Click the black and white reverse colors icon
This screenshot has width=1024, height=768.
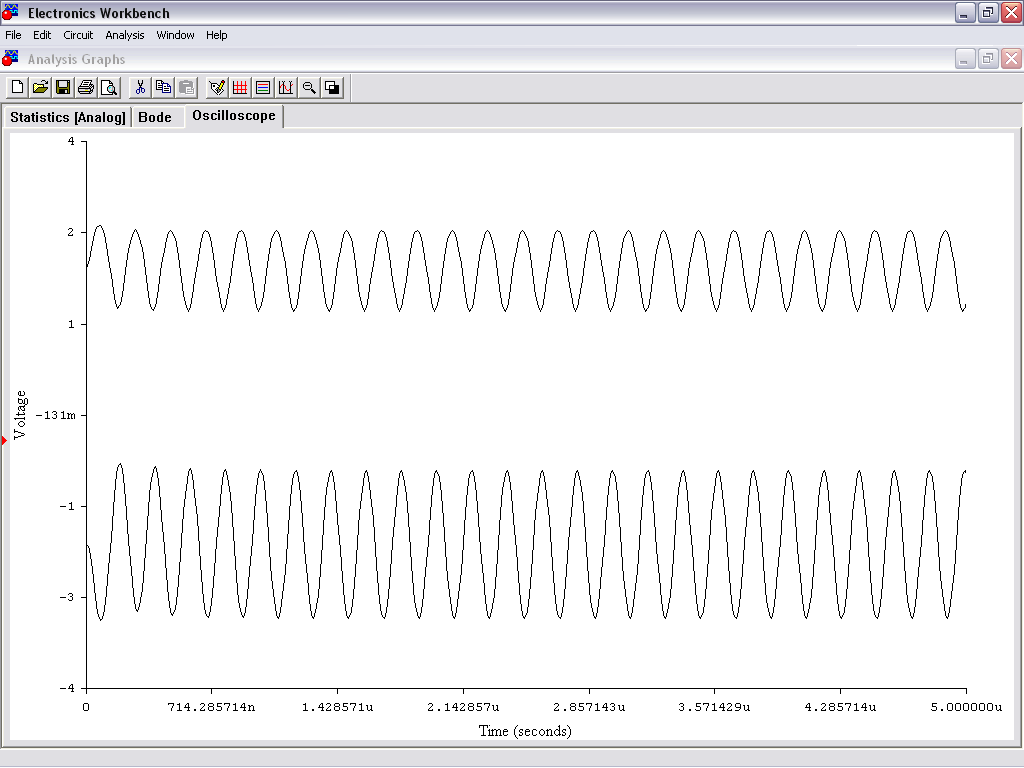pyautogui.click(x=332, y=88)
